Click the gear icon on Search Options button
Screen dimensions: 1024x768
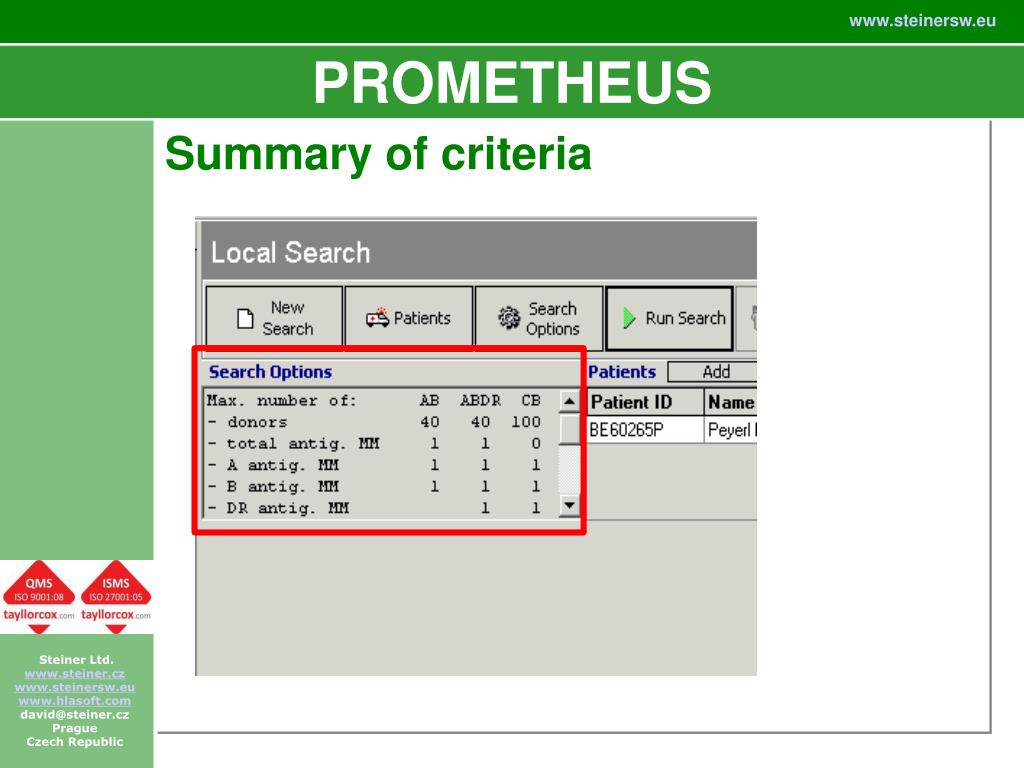pyautogui.click(x=509, y=318)
